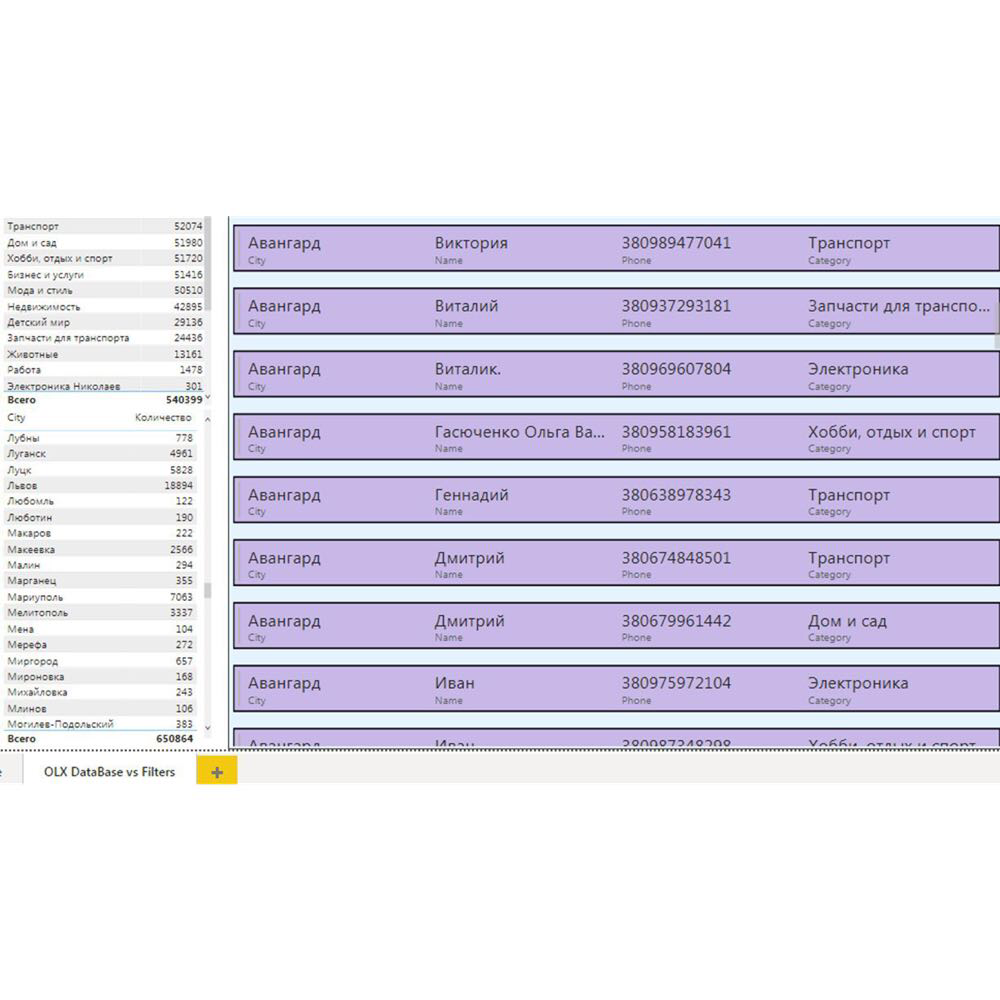The image size is (1000, 1000).
Task: Select the Дом и сад row showing 51980
Action: pyautogui.click(x=105, y=242)
